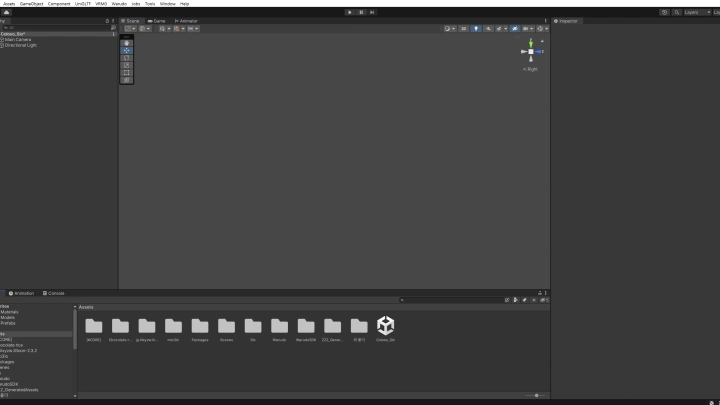Click the Step frame button
The height and width of the screenshot is (405, 720).
pyautogui.click(x=372, y=12)
